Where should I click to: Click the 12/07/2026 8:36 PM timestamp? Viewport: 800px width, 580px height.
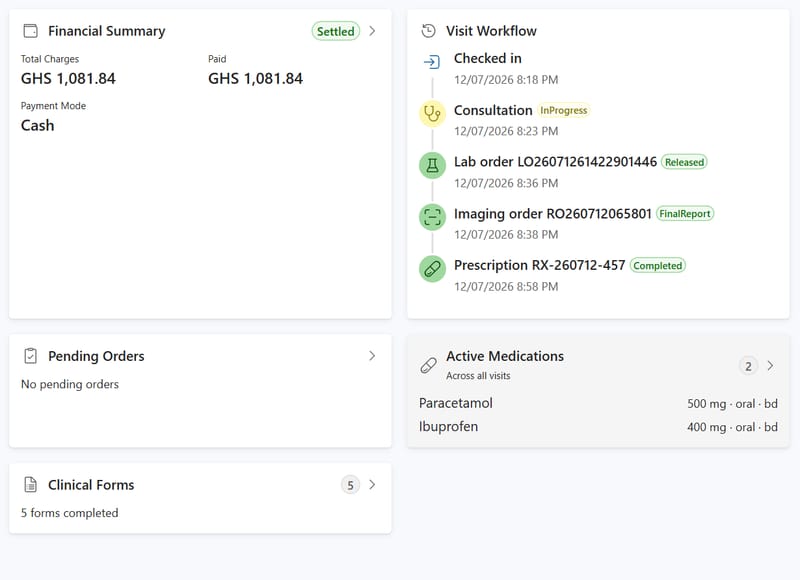(506, 183)
